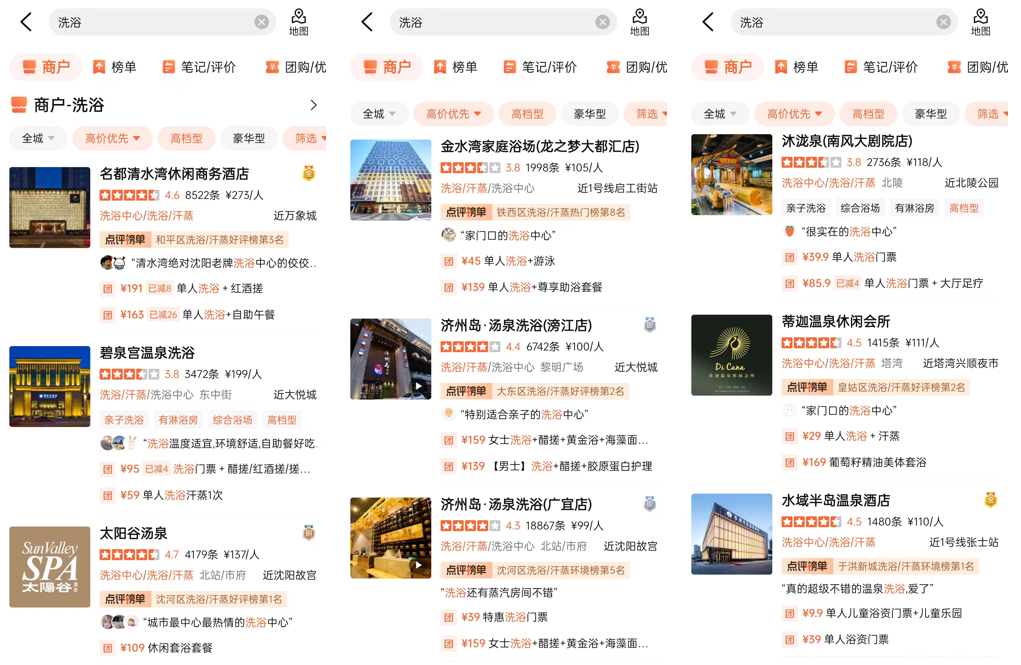This screenshot has width=1021, height=665.
Task: Open the 高价优先 sort dropdown on the left screen
Action: pyautogui.click(x=112, y=138)
